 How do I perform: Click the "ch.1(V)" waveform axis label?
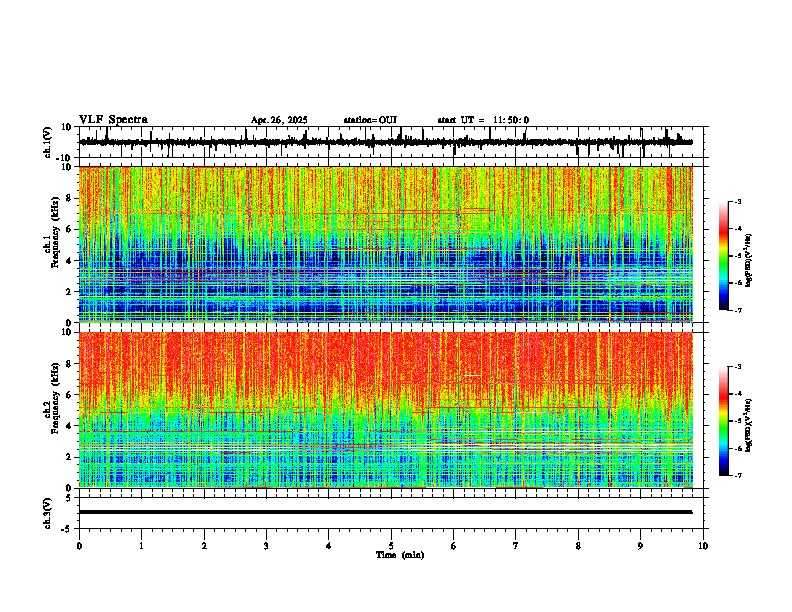pos(48,142)
